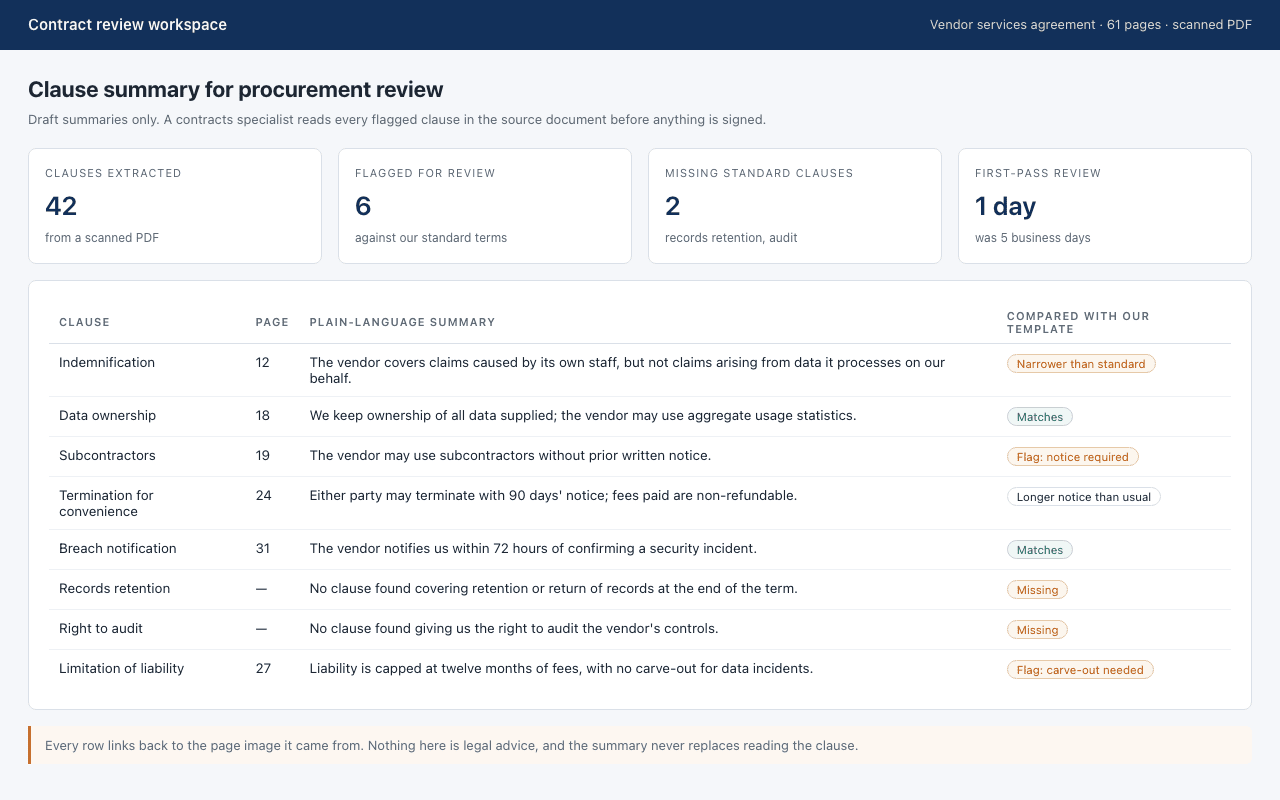1280x800 pixels.
Task: Click the summary about 90 days' notice
Action: [553, 496]
